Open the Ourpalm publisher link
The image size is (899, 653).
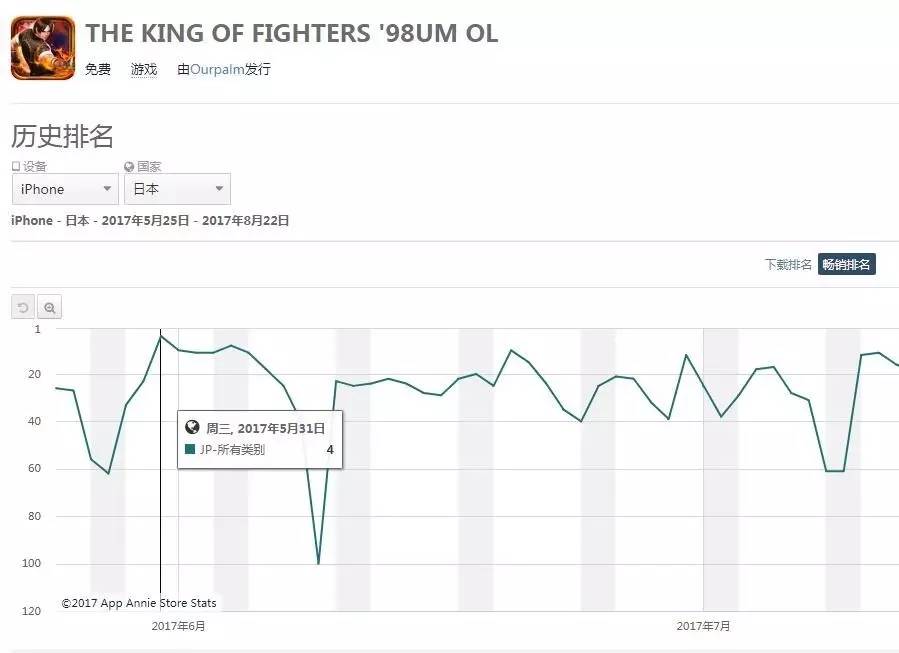(217, 69)
